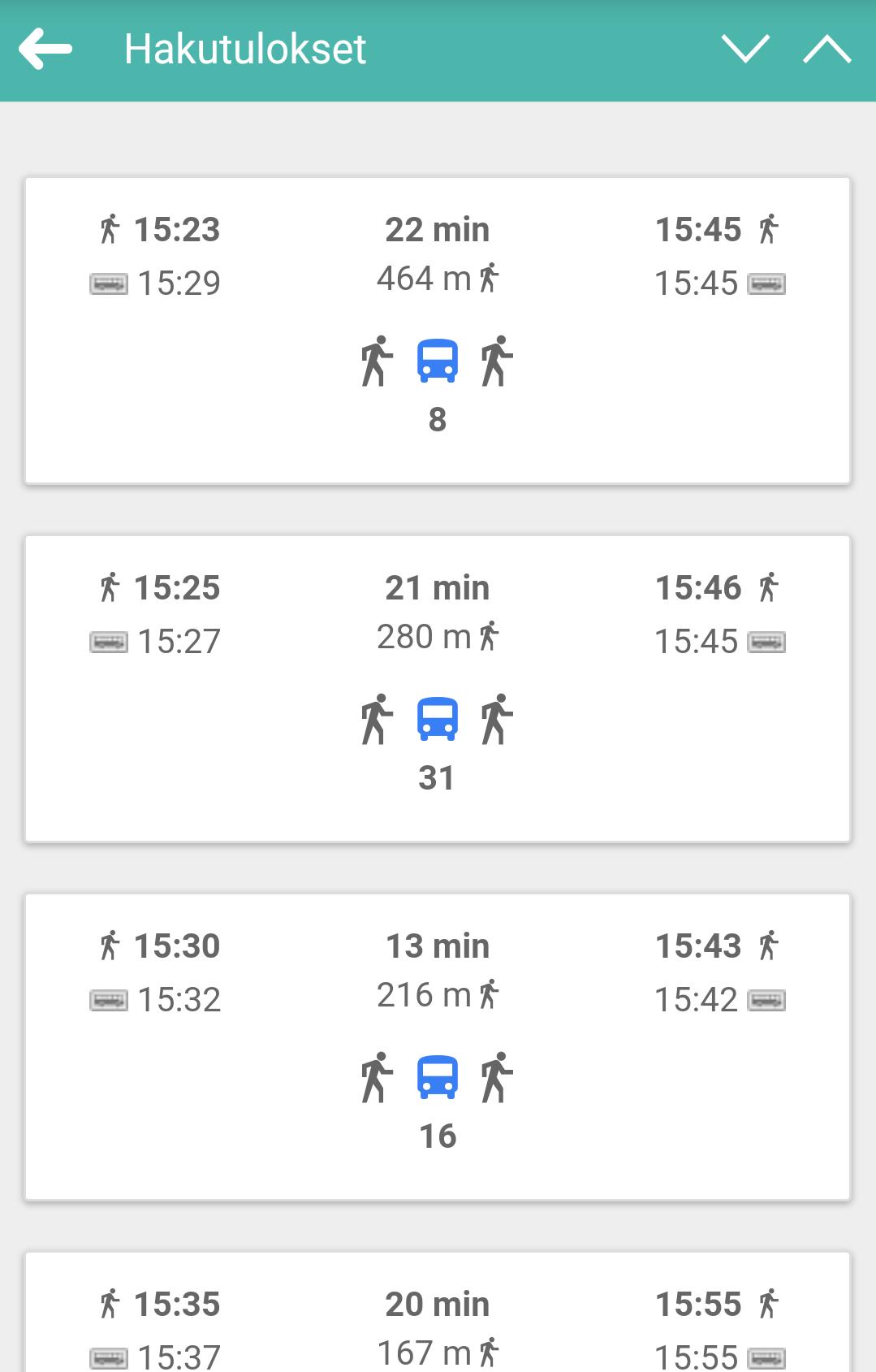Tap the walking icon beside 15:46 arrival
This screenshot has width=876, height=1372.
click(768, 587)
